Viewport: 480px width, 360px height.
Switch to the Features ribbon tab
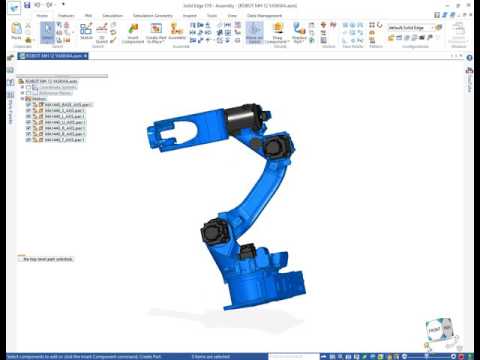[x=66, y=16]
